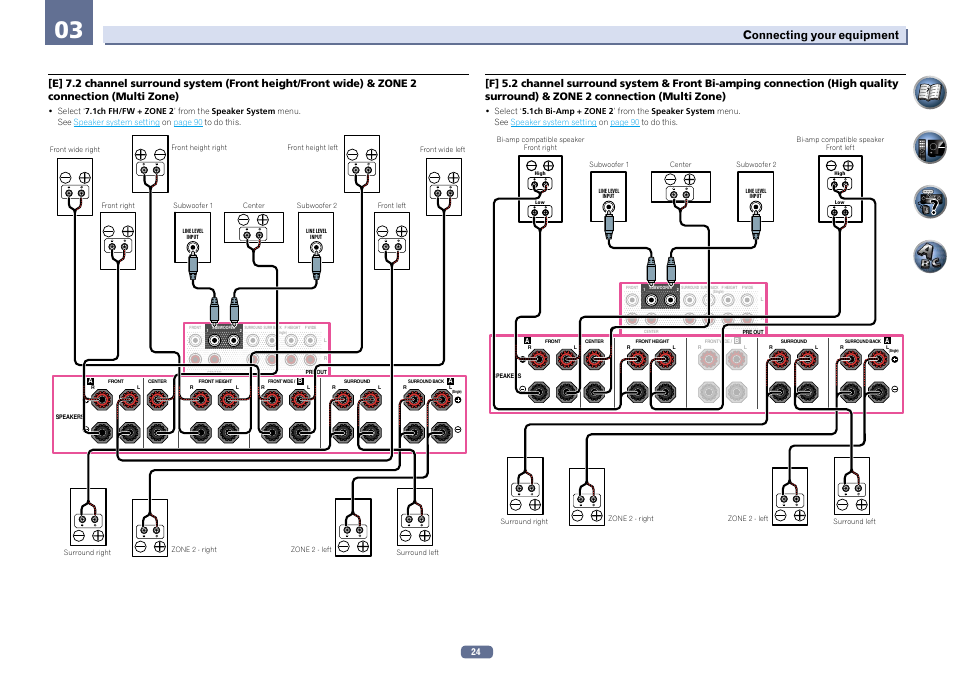Click '5.1ch Bi-Amp + ZONE 2' setting text

(x=568, y=111)
